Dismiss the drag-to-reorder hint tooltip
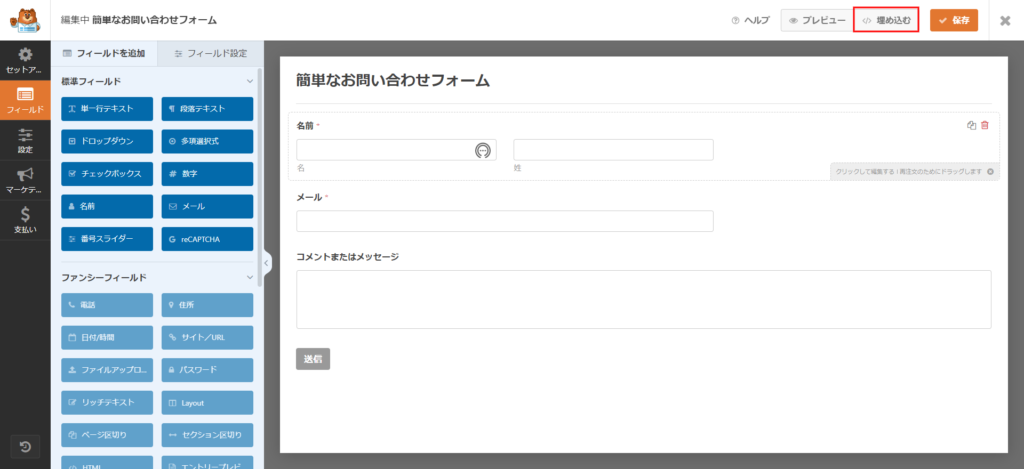The image size is (1024, 469). pyautogui.click(x=990, y=171)
